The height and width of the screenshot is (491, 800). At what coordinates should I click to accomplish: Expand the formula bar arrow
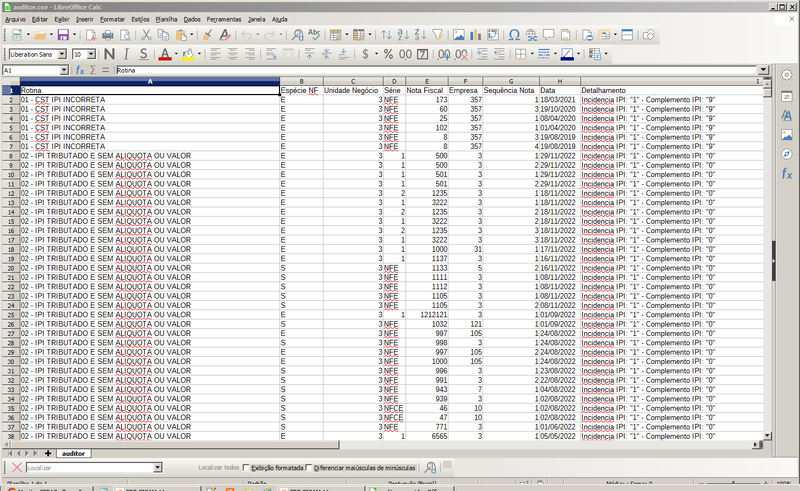coord(763,70)
